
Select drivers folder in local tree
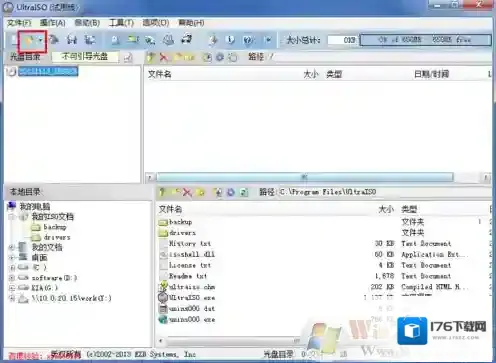click(x=57, y=237)
